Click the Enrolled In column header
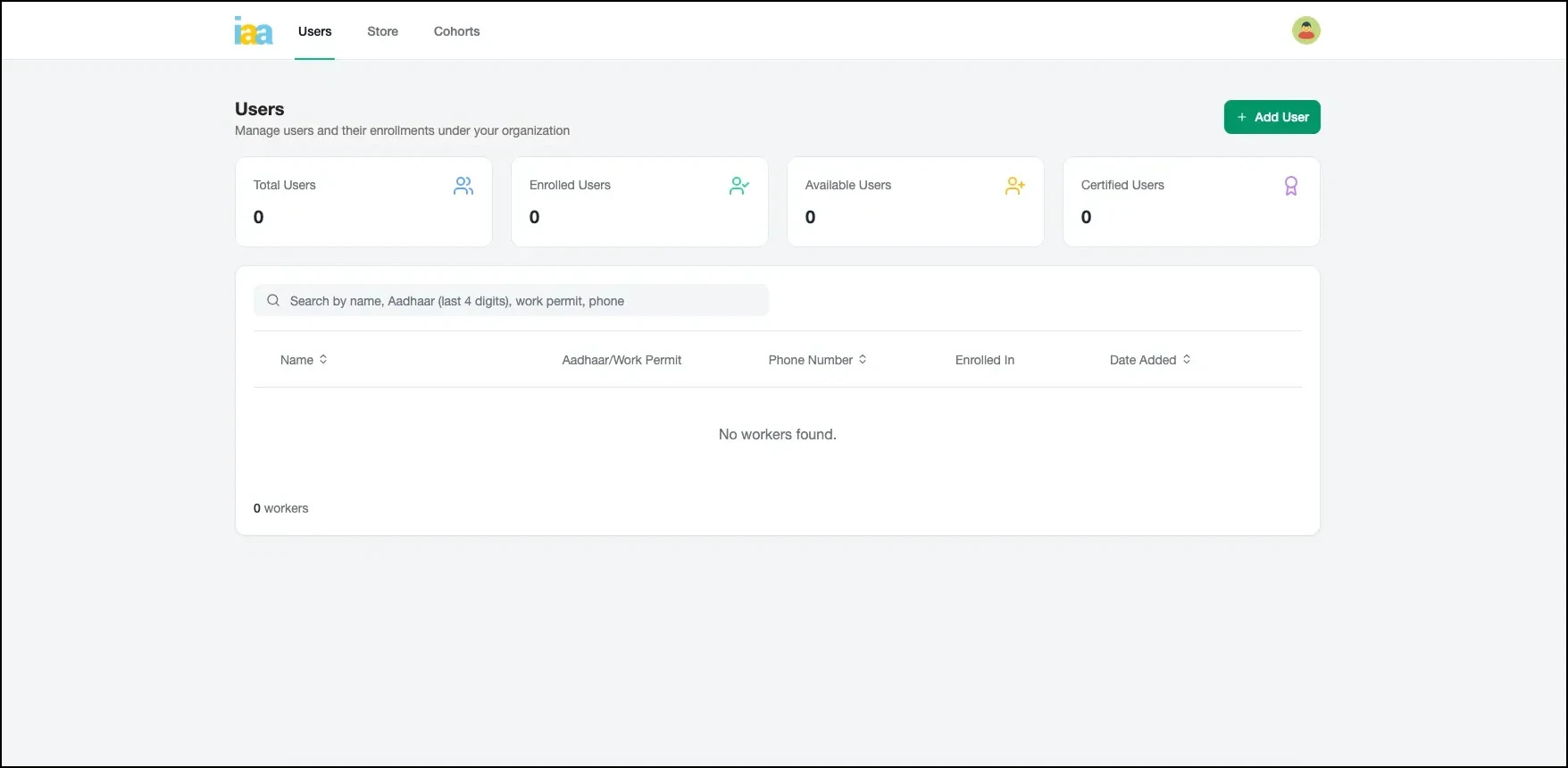1568x768 pixels. [984, 360]
